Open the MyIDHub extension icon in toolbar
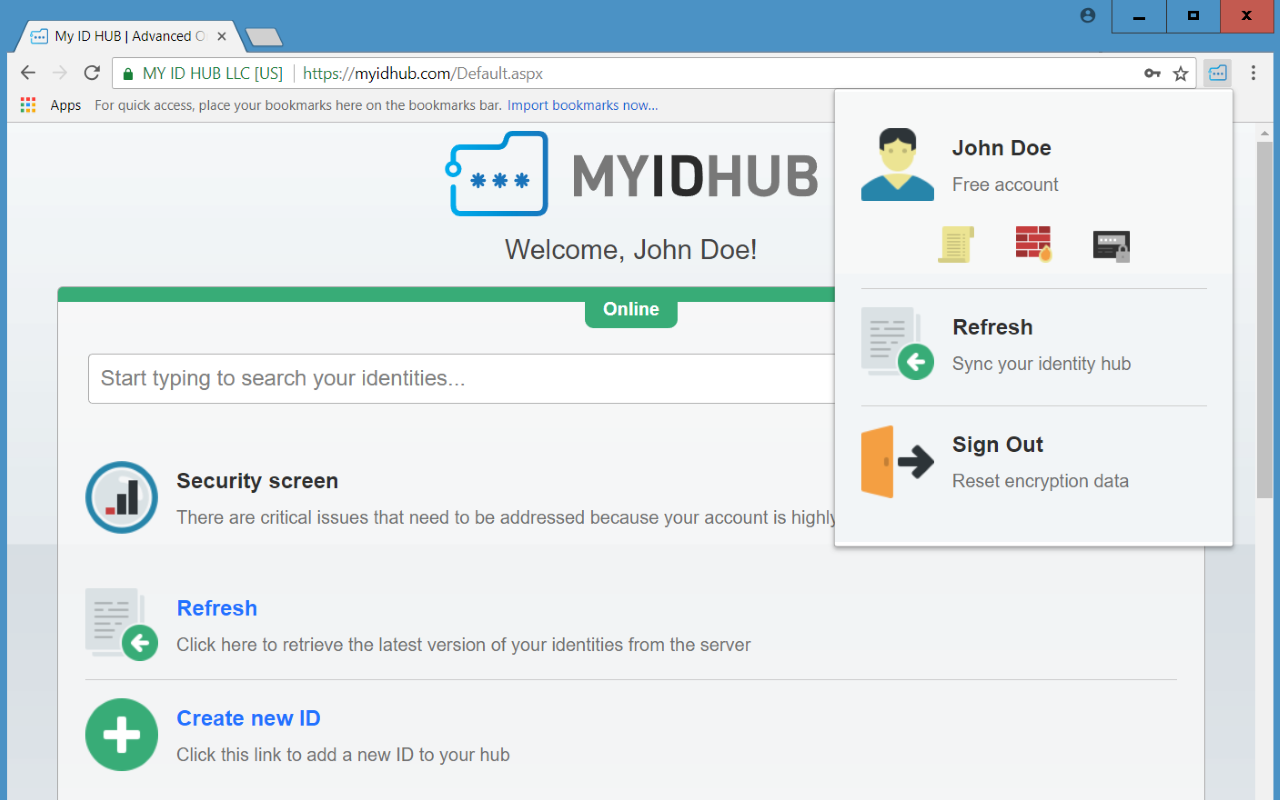This screenshot has width=1280, height=800. (1217, 73)
